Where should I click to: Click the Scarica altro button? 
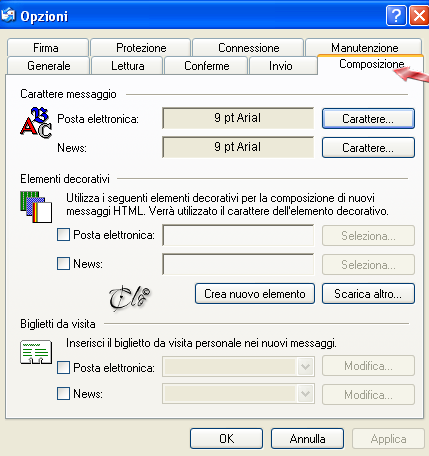coord(368,294)
